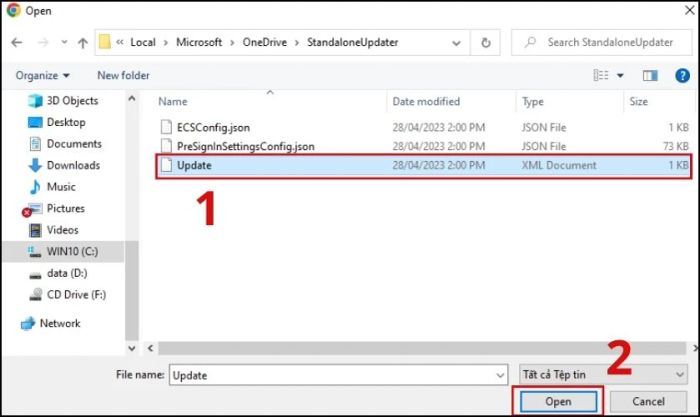The width and height of the screenshot is (700, 417).
Task: Create a New folder
Action: tap(123, 75)
